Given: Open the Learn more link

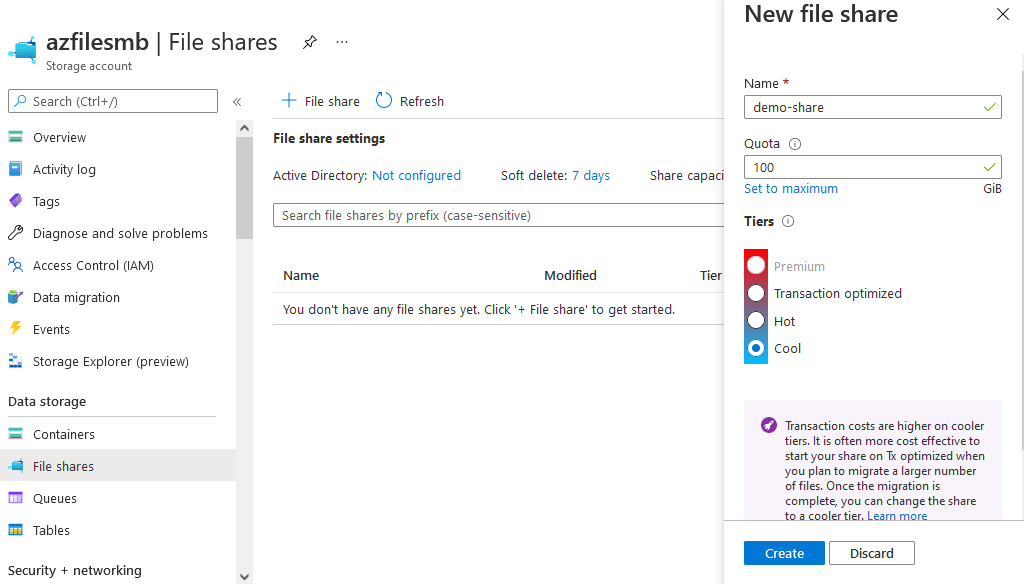Looking at the screenshot, I should [x=897, y=516].
